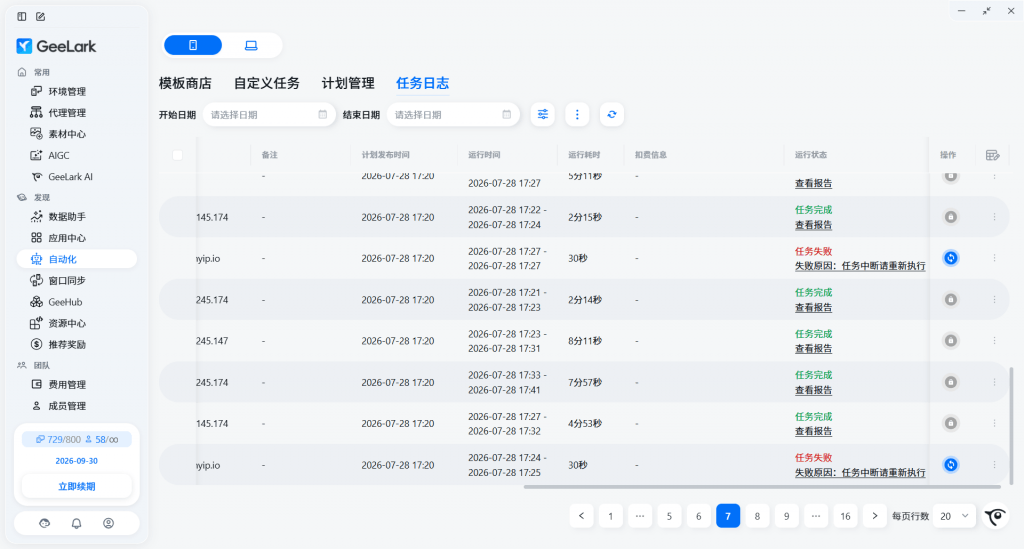Go to previous page arrow

click(x=581, y=516)
